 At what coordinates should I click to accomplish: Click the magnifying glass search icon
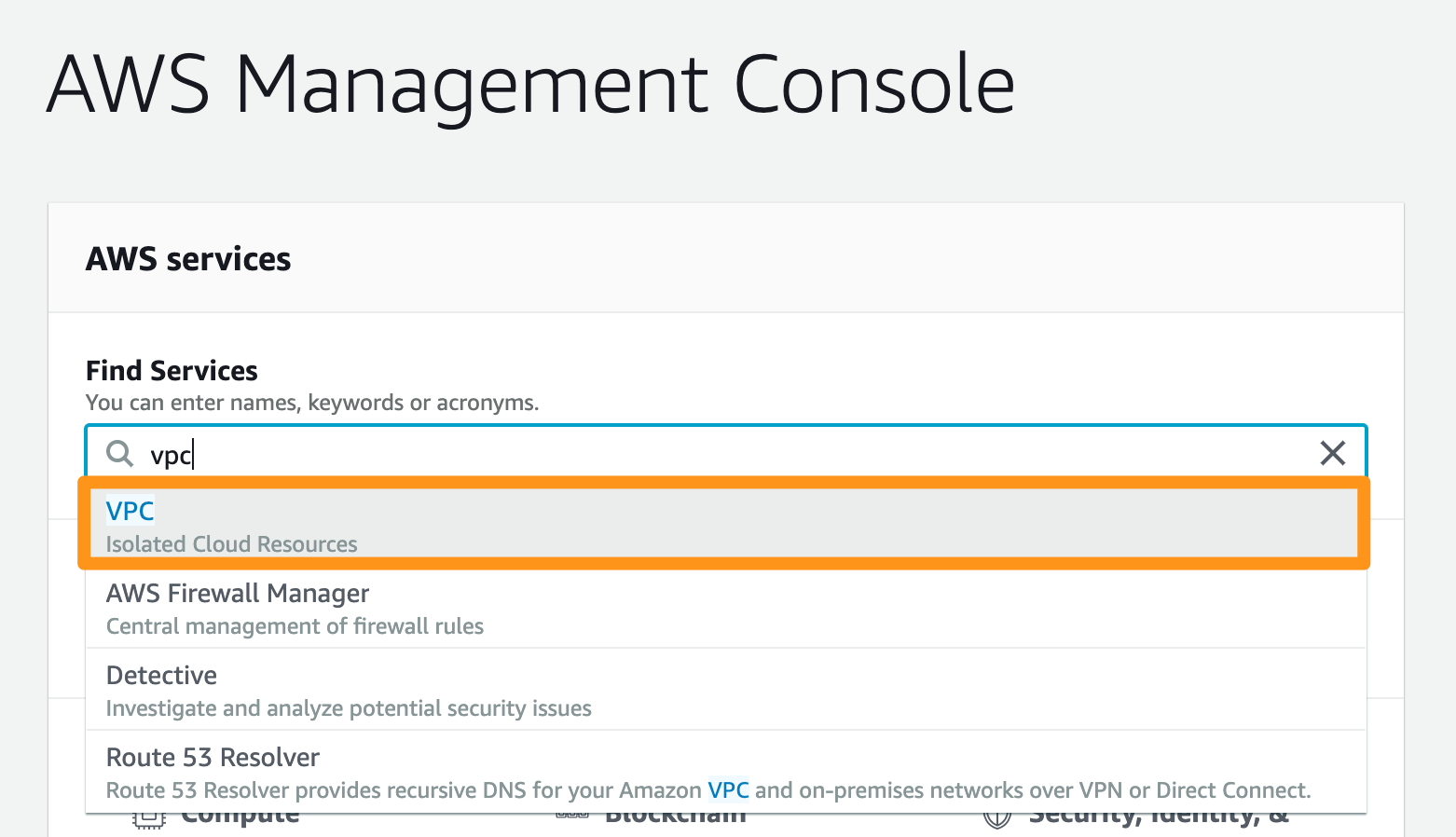119,453
